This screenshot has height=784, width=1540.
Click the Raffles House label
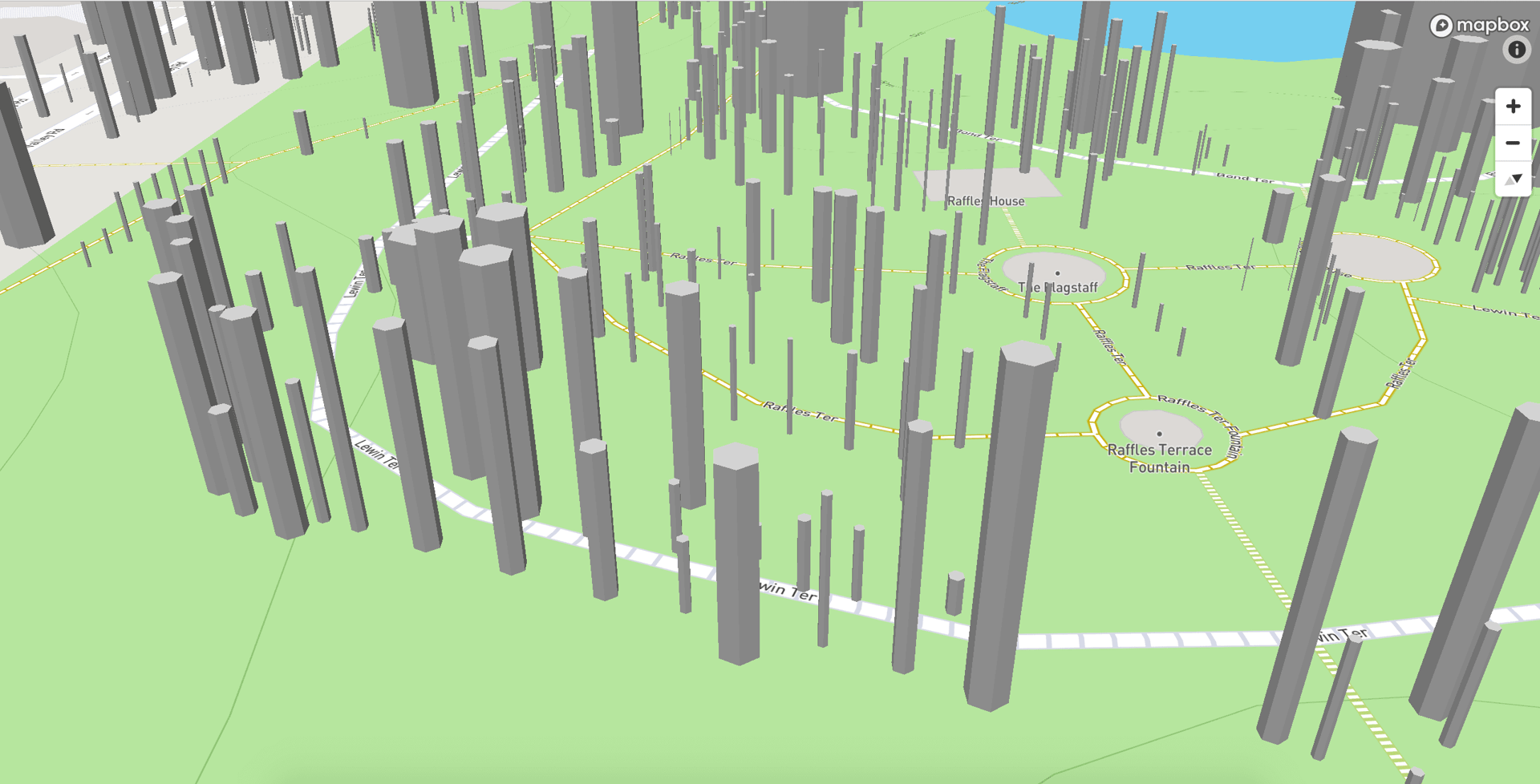(x=985, y=201)
